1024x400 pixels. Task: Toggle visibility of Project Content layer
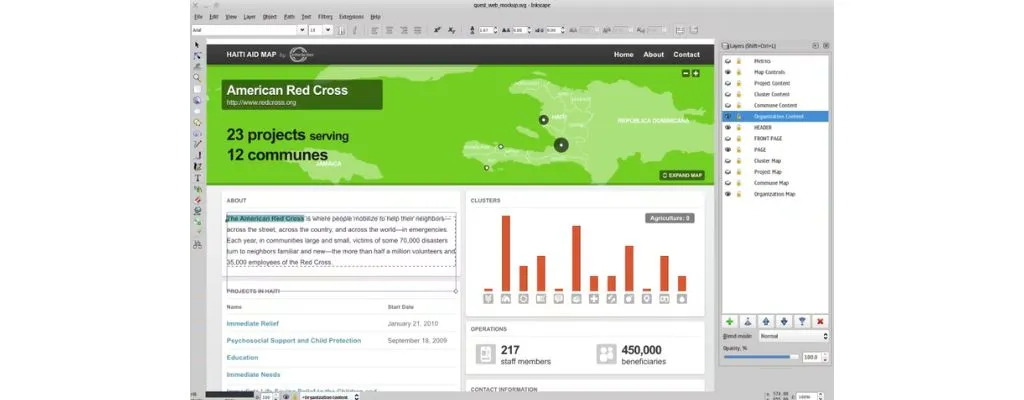[728, 83]
